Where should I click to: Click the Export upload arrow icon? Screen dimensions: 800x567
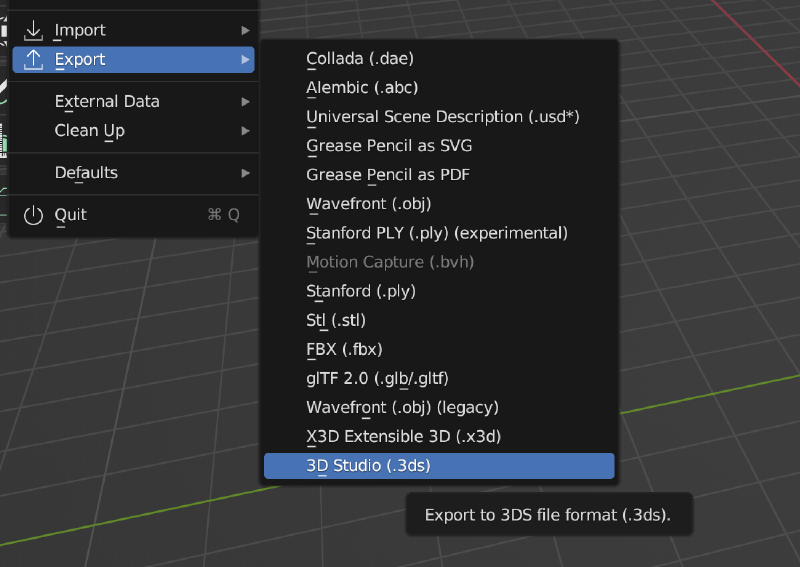pyautogui.click(x=33, y=60)
